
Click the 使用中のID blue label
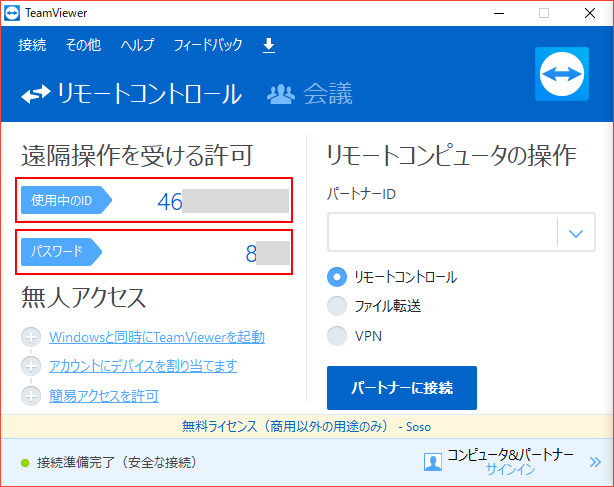coord(66,200)
